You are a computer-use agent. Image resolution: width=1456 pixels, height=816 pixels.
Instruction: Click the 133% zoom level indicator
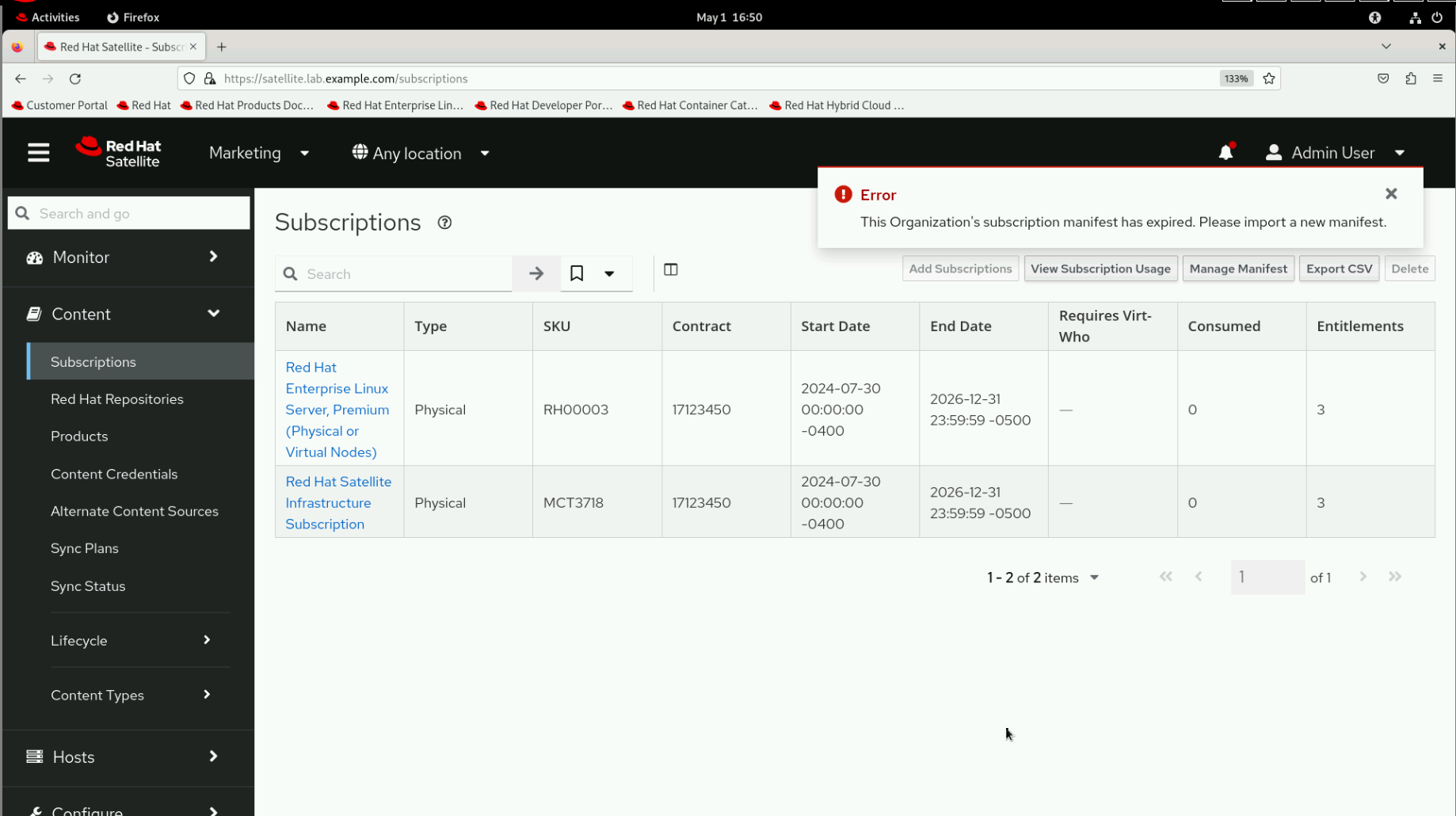[x=1236, y=78]
